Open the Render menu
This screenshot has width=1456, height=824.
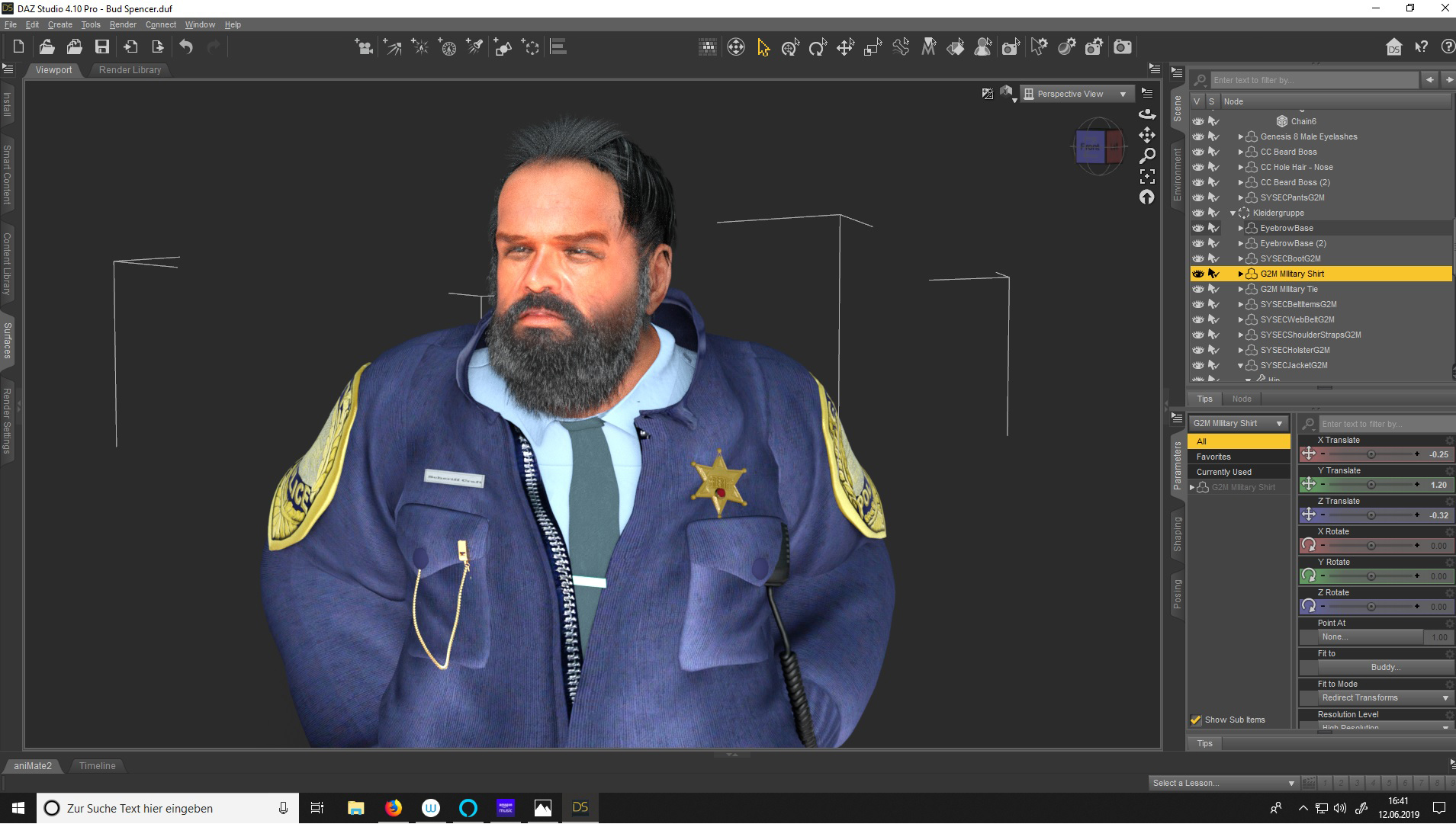point(123,24)
